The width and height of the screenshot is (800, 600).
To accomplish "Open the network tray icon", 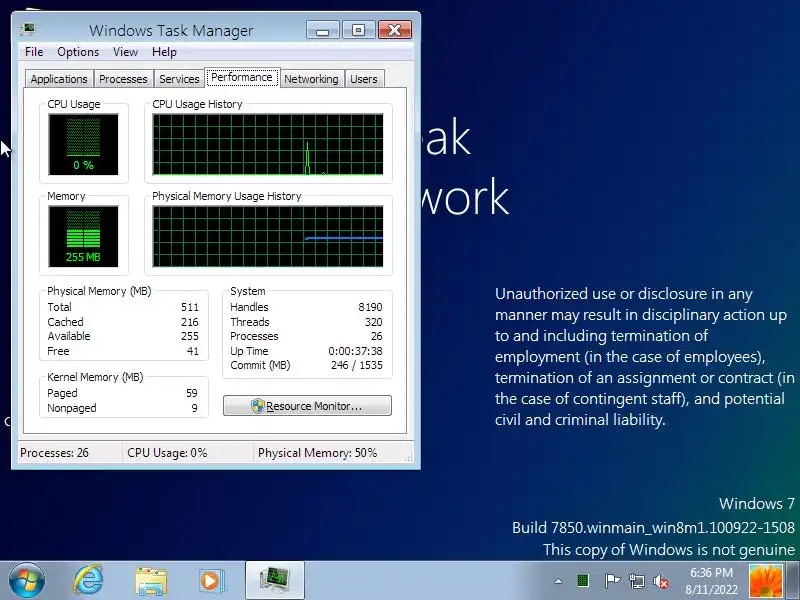I will (637, 581).
